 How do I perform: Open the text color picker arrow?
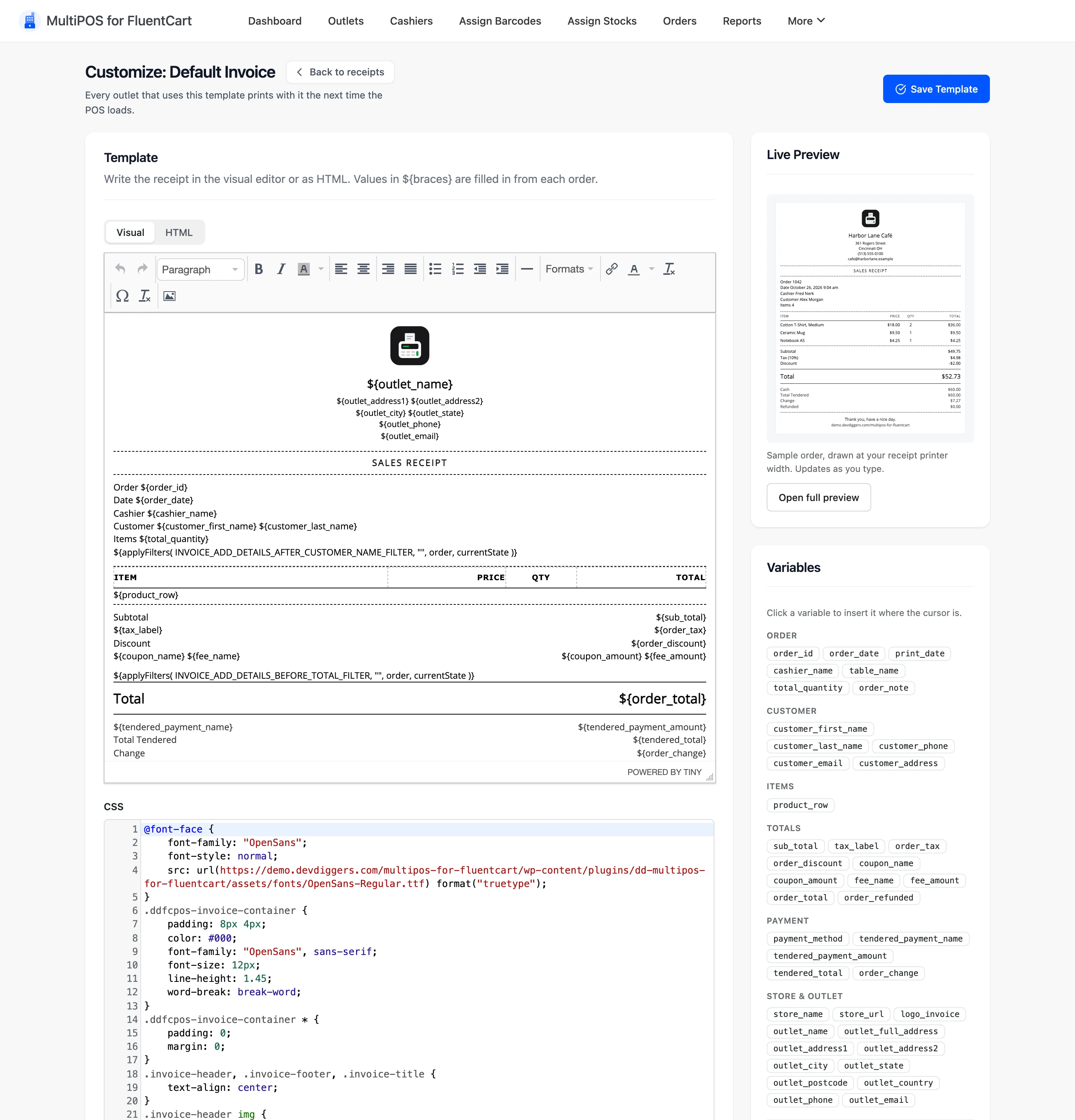click(x=652, y=269)
